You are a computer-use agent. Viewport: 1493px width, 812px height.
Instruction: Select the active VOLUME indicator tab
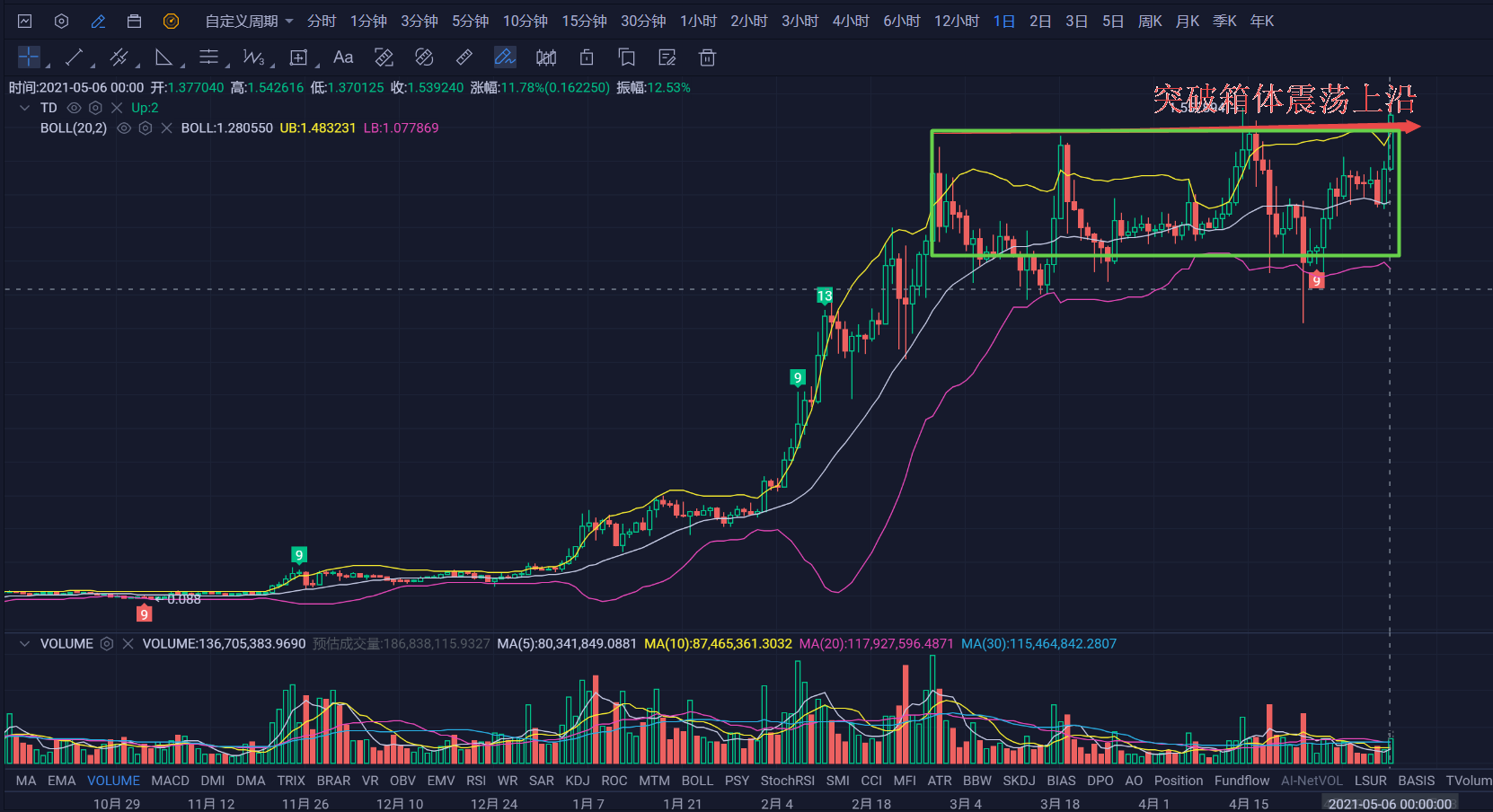pos(113,781)
